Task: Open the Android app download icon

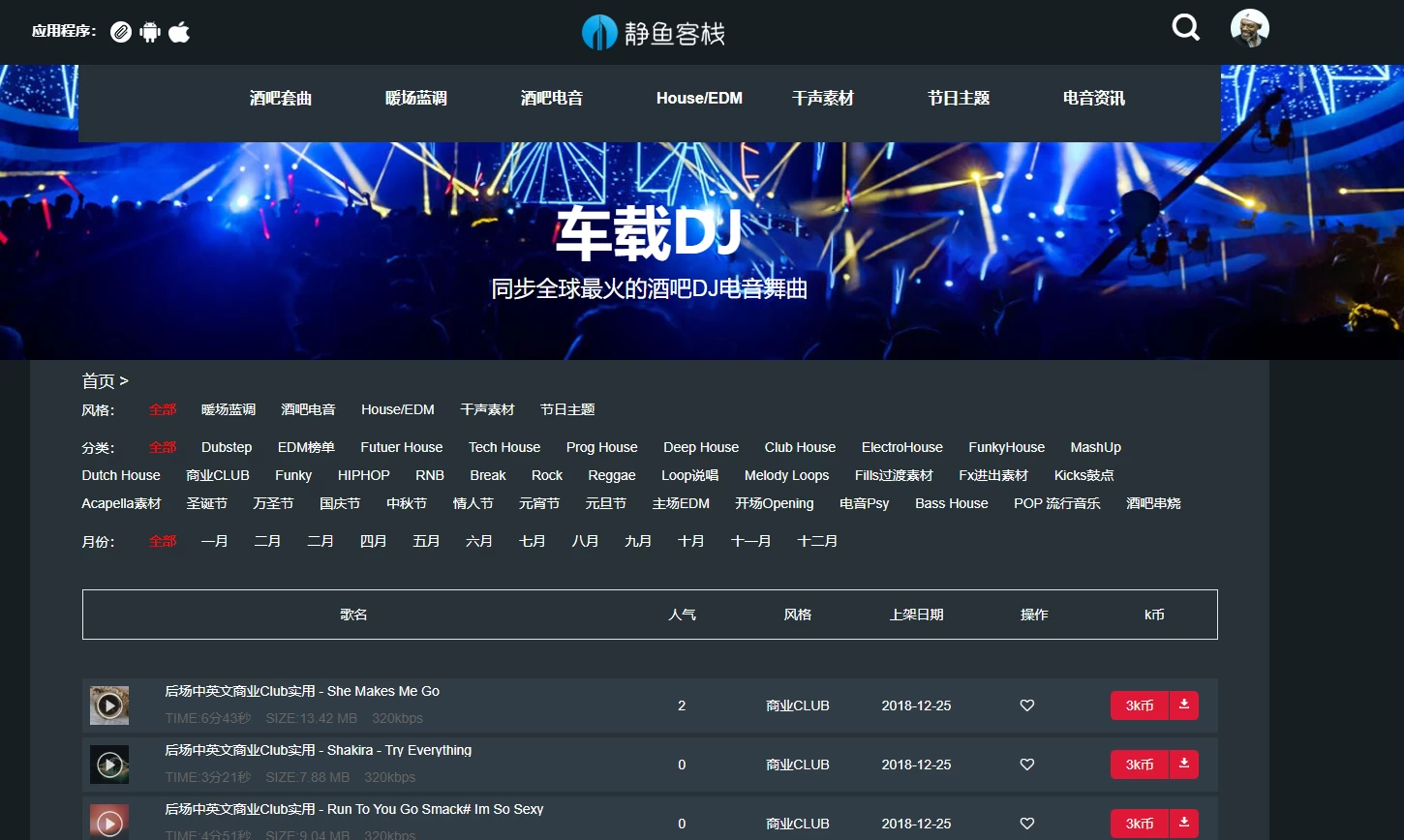Action: 149,32
